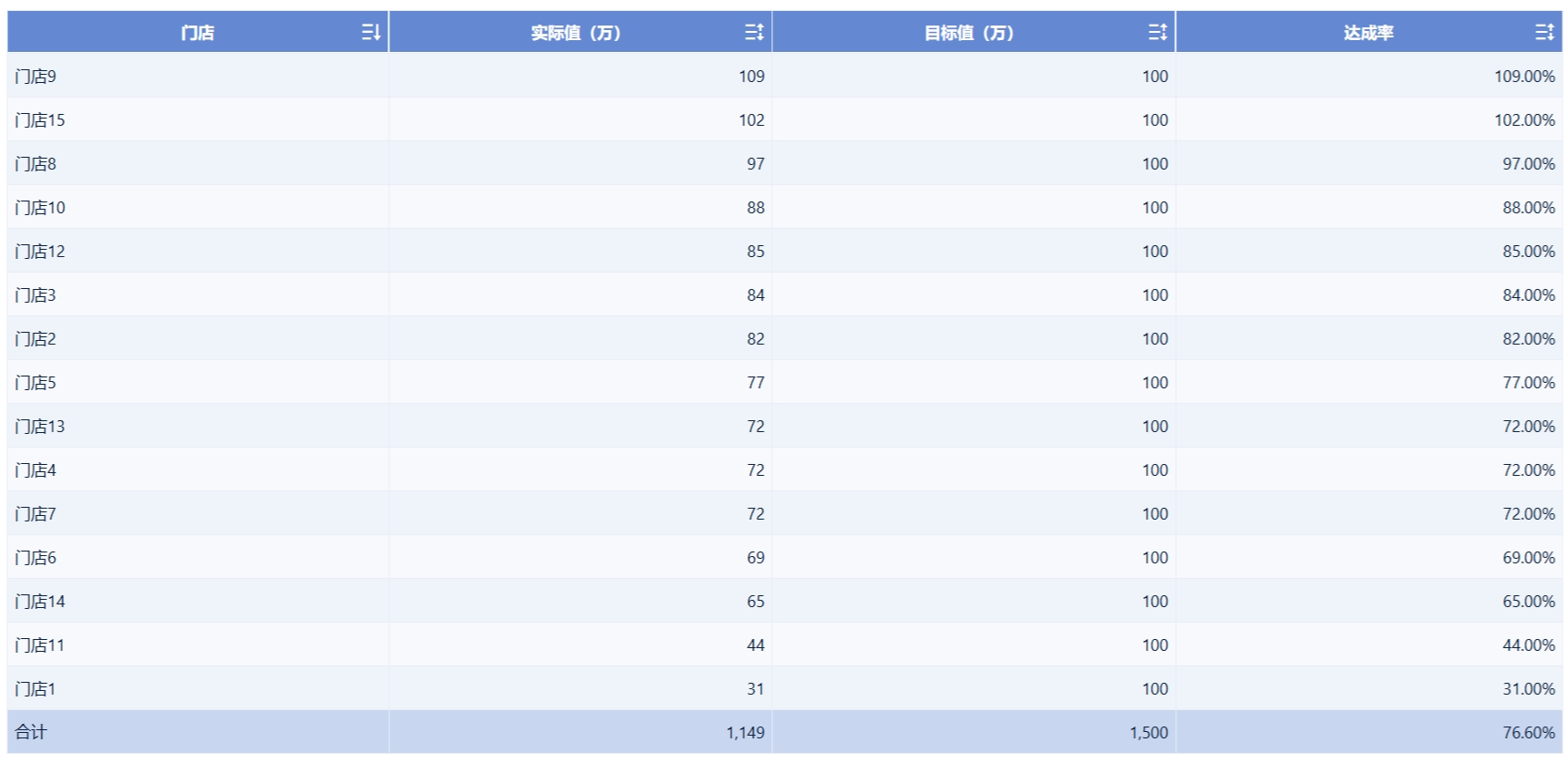
Task: Click the 72 value in 门店13 row
Action: click(x=756, y=427)
